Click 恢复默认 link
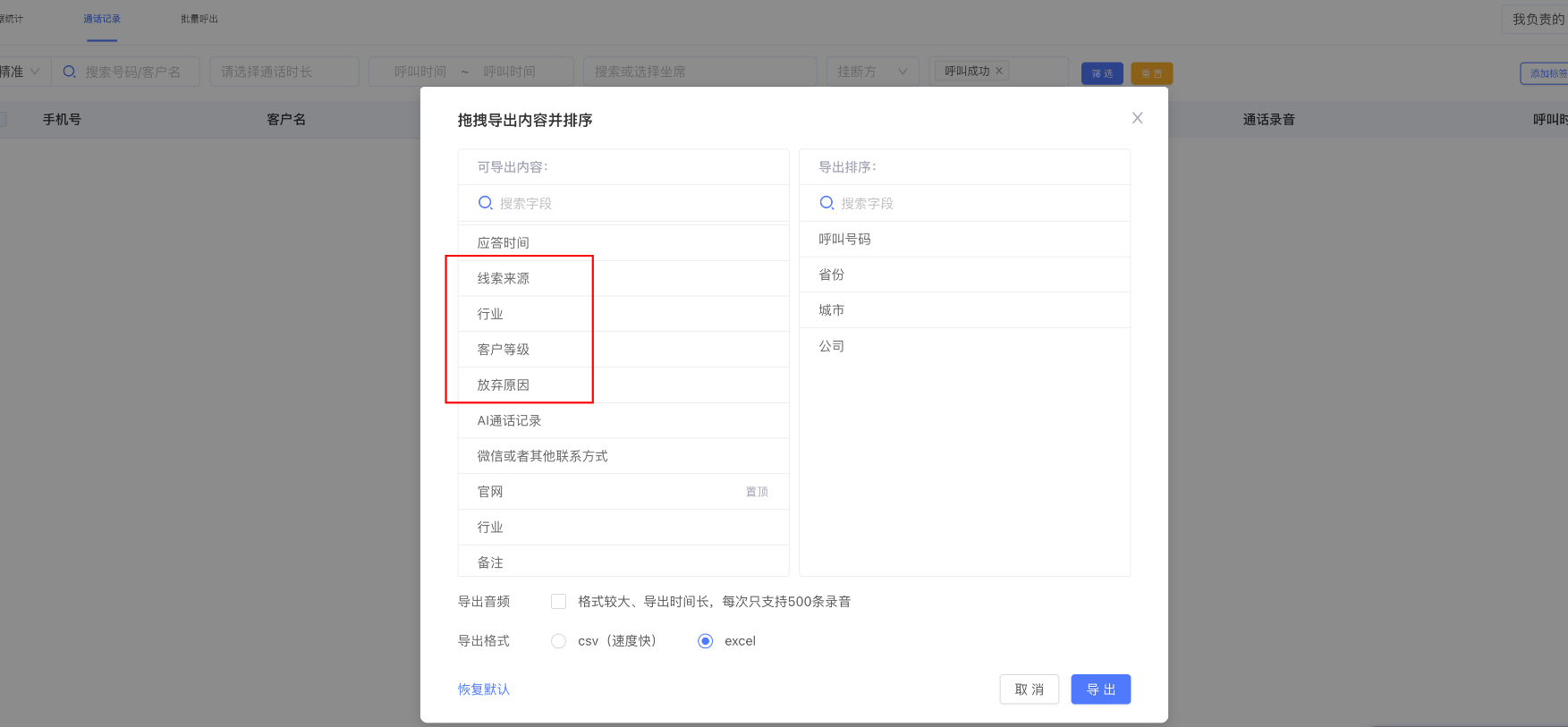The width and height of the screenshot is (1568, 727). (x=484, y=689)
